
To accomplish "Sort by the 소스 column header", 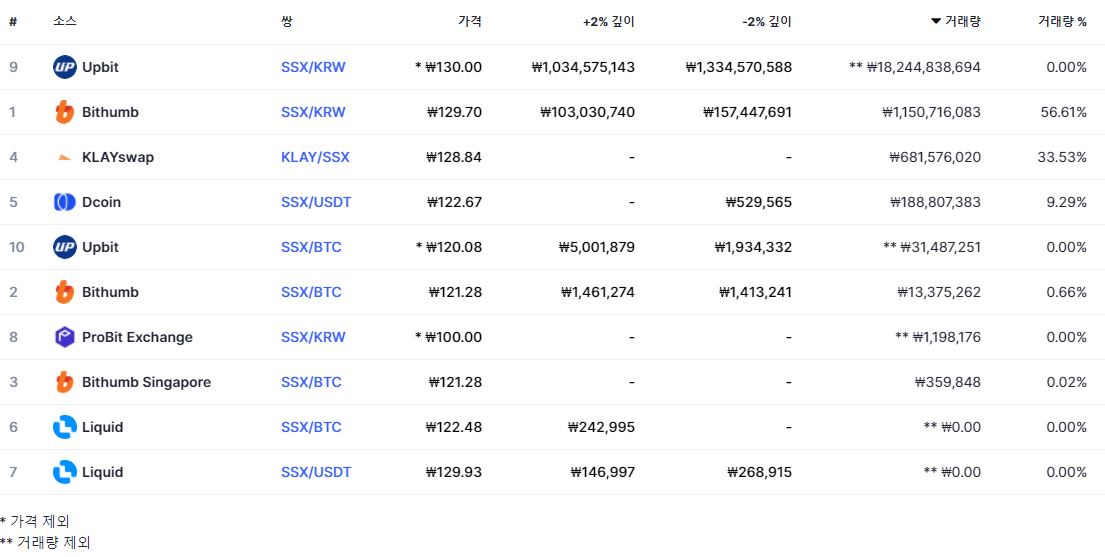I will [65, 22].
